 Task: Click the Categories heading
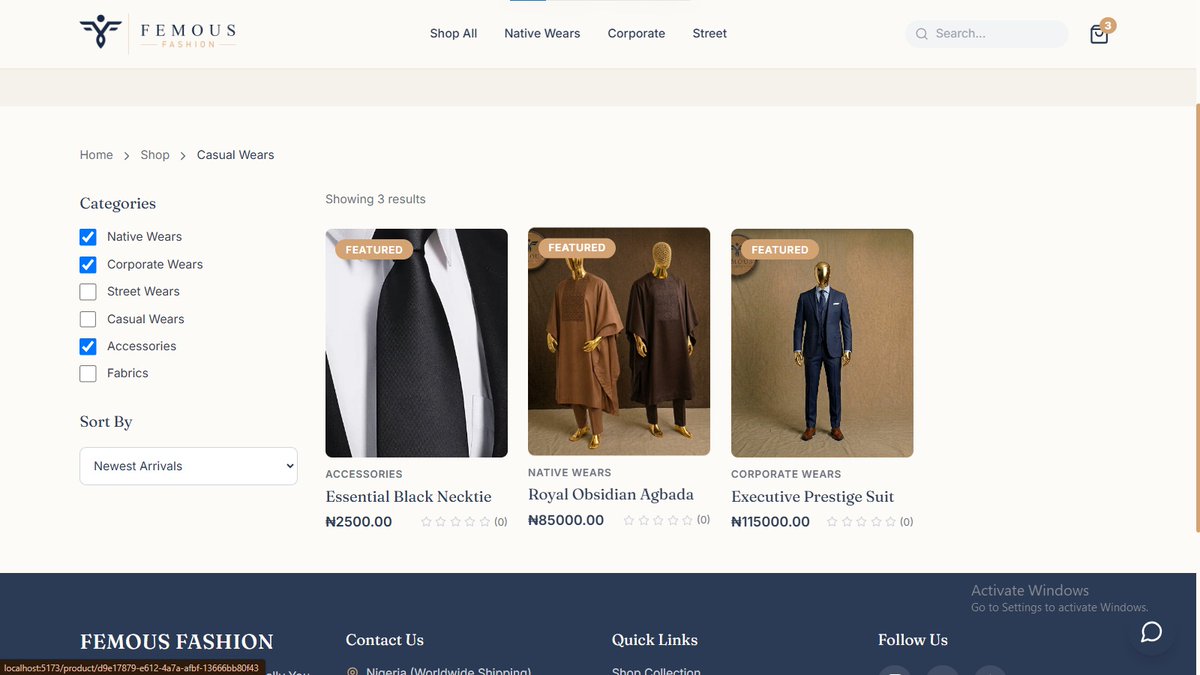(118, 204)
